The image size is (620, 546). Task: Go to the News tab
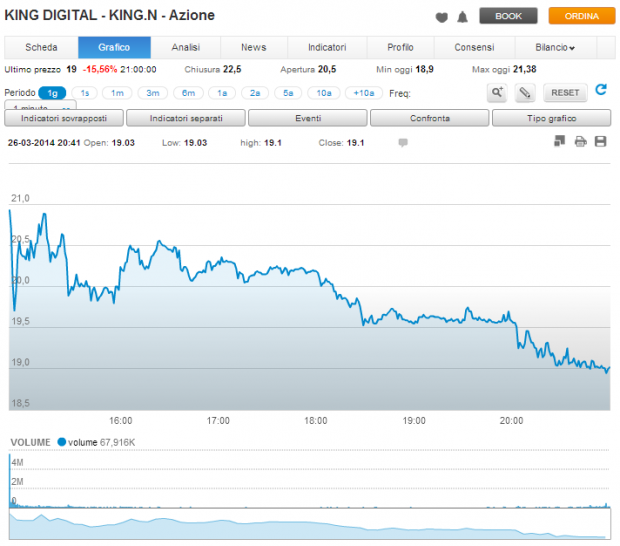click(x=254, y=47)
